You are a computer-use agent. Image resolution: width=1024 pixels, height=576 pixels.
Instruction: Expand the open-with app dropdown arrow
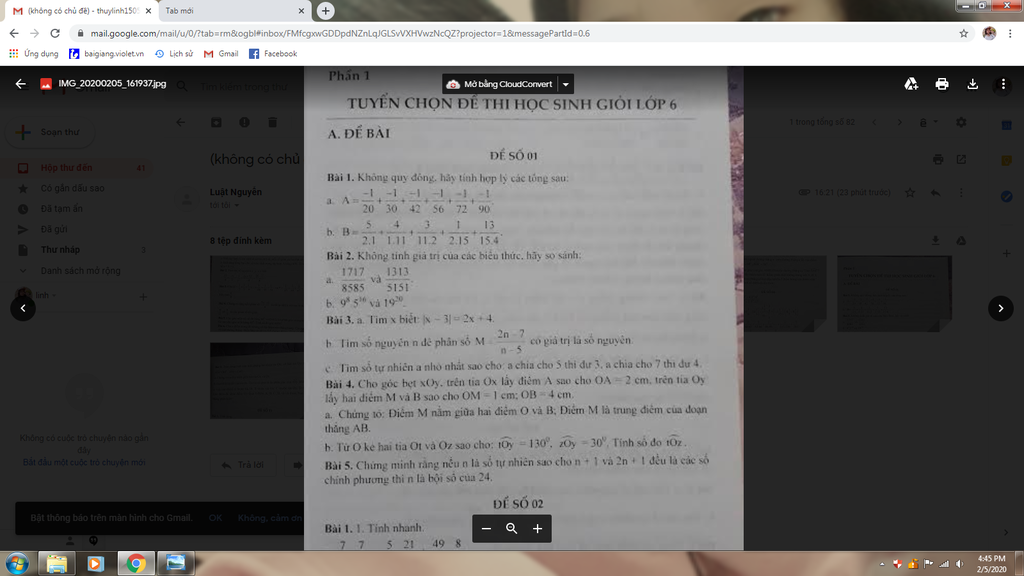coord(566,84)
